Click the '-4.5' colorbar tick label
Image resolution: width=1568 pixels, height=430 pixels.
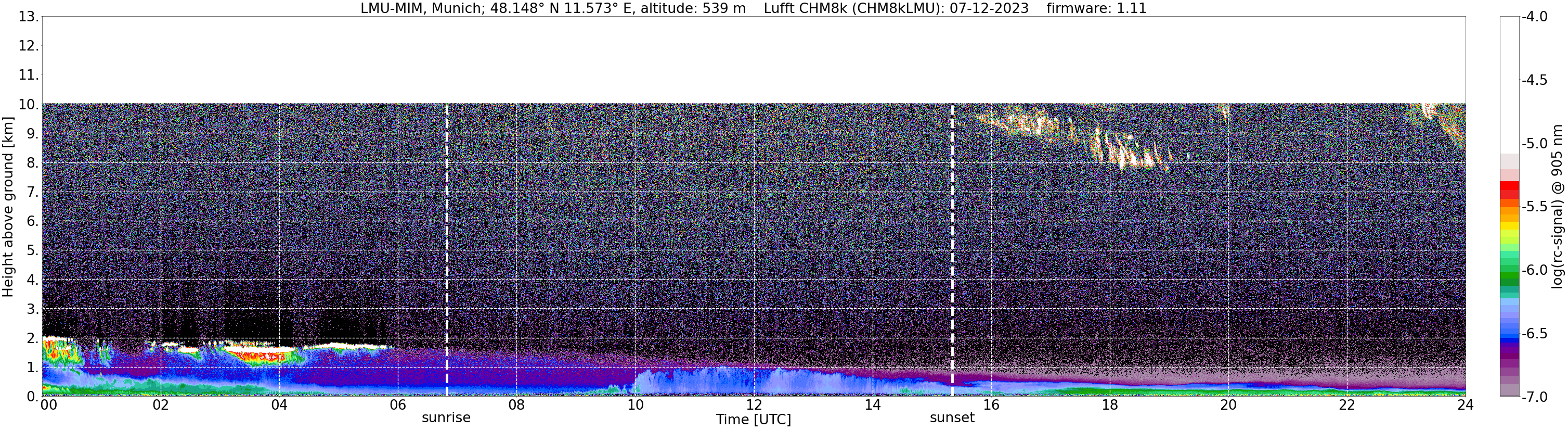1535,80
